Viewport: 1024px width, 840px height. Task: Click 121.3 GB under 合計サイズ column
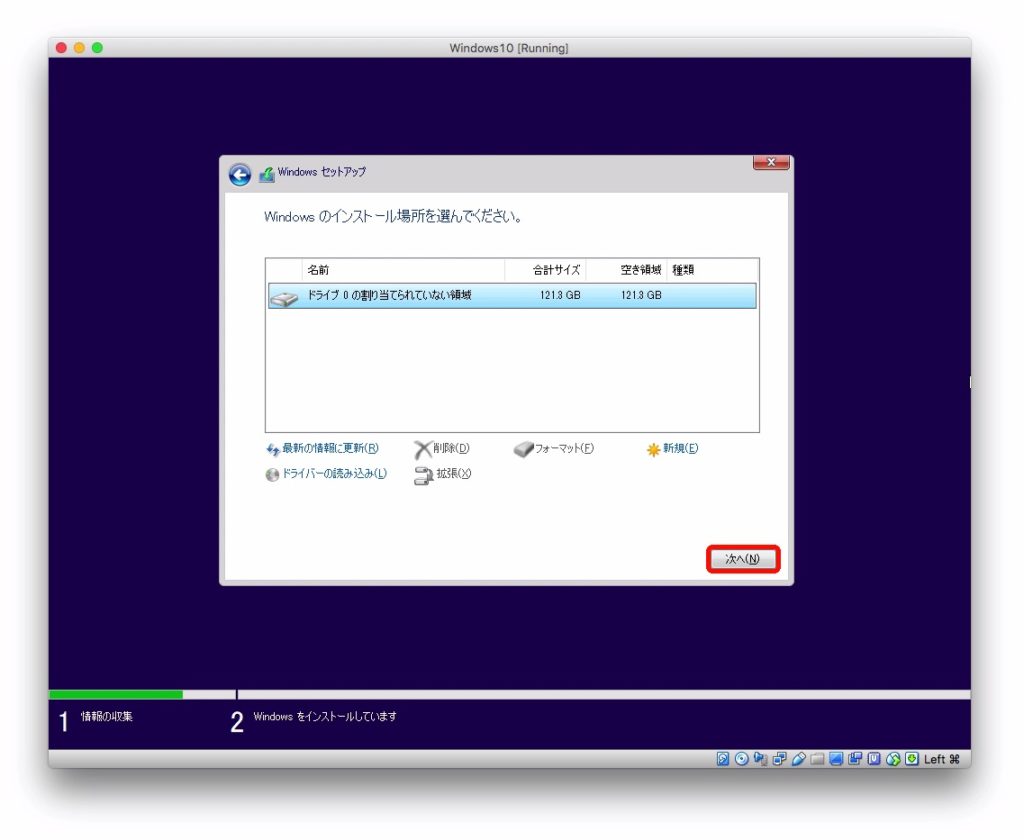tap(560, 295)
